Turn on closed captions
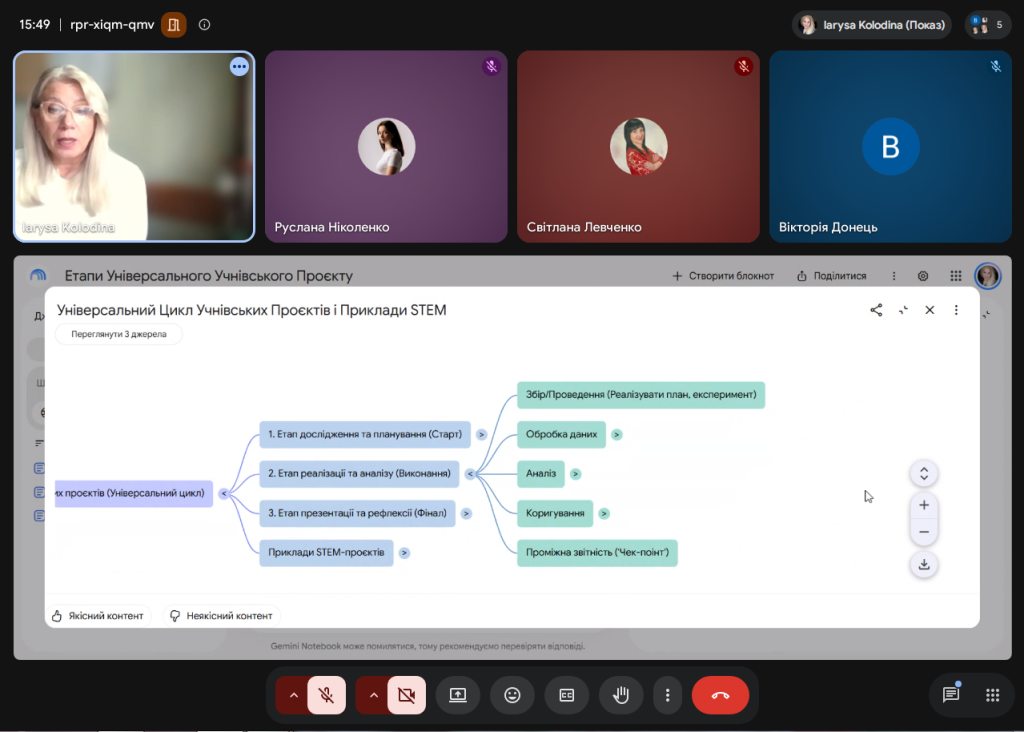The image size is (1024, 732). pyautogui.click(x=566, y=695)
